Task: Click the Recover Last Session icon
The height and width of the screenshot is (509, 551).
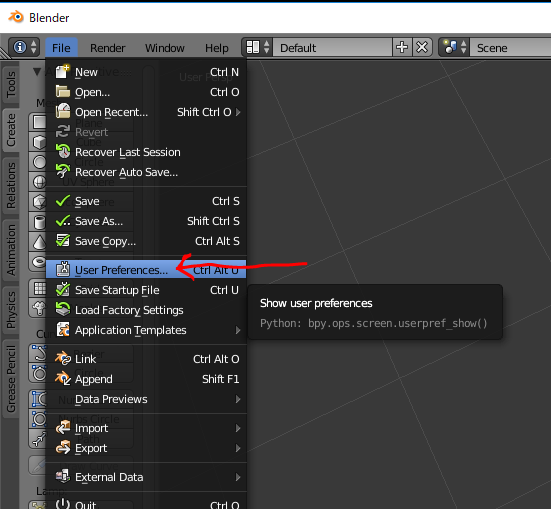Action: coord(63,152)
